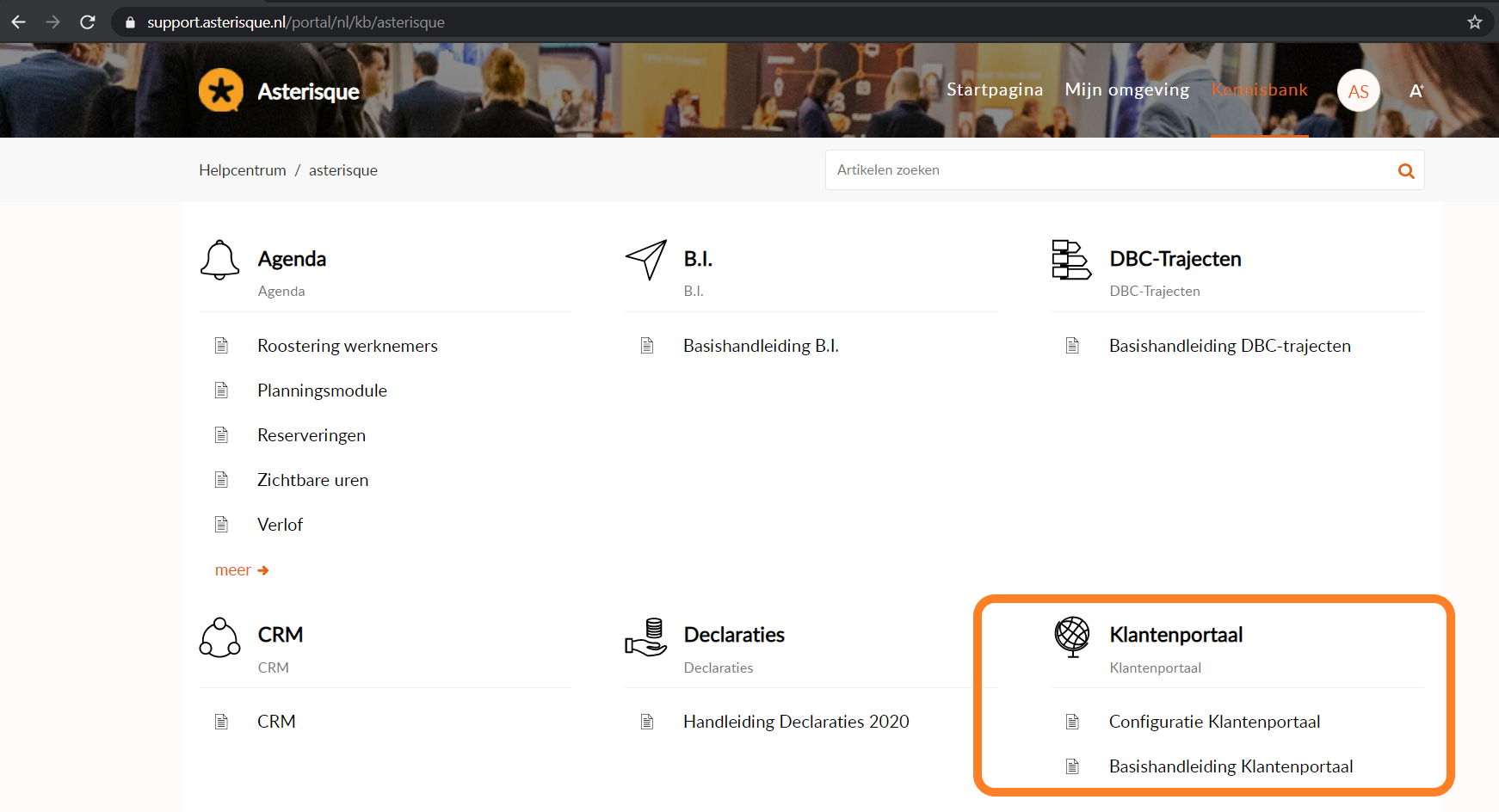Bookmark this page with the star icon
Viewport: 1499px width, 812px height.
1474,22
